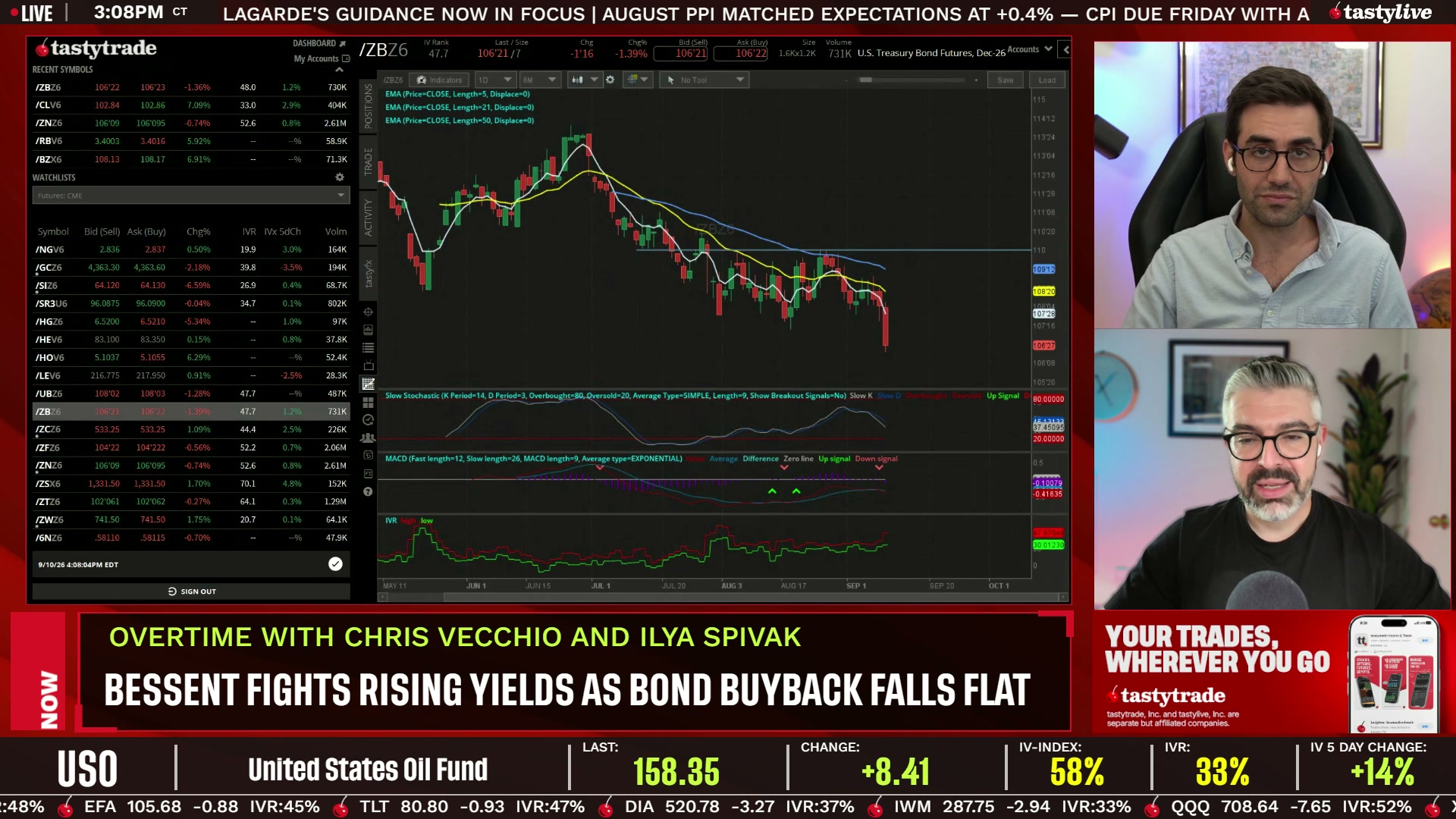Open the 1D timeframe dropdown
1456x819 pixels.
coord(494,80)
